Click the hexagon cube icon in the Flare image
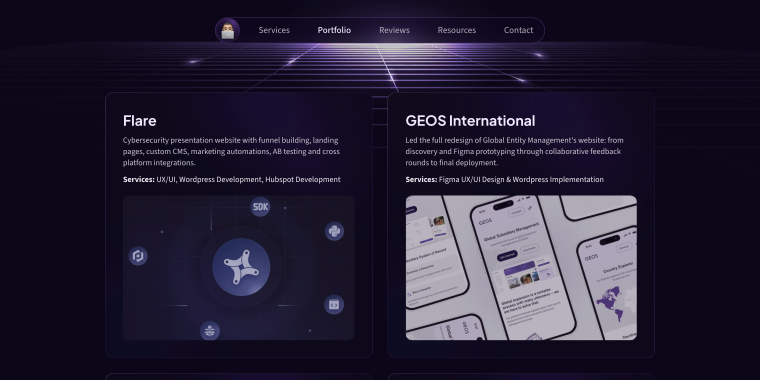 pos(138,256)
